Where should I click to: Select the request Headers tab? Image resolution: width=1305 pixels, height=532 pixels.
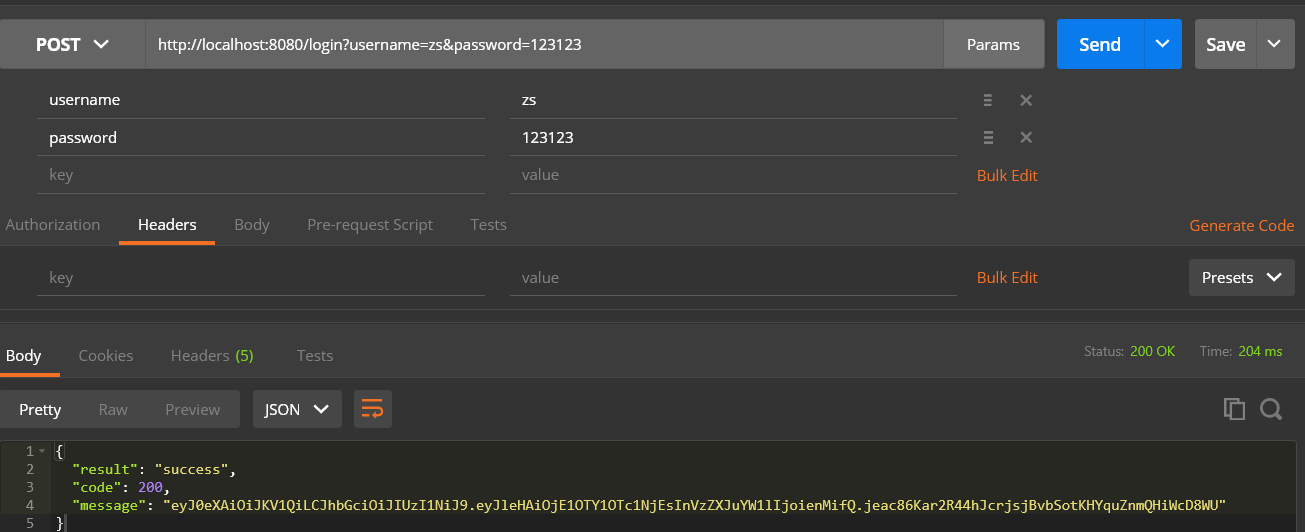point(167,225)
